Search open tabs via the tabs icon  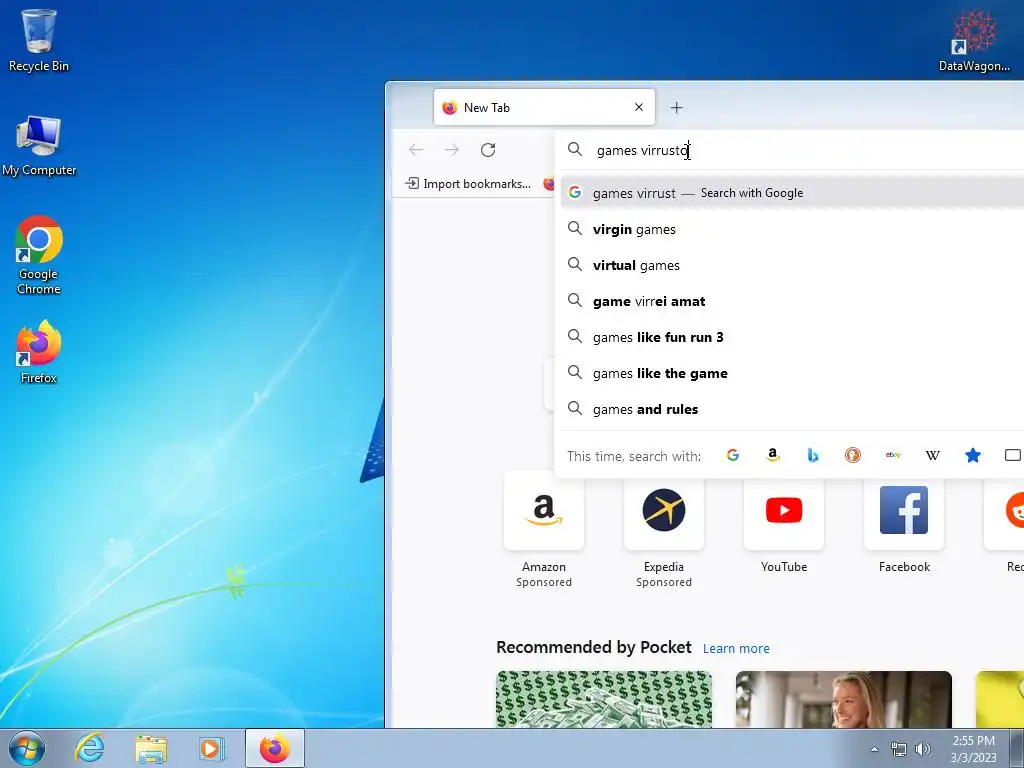(x=1012, y=455)
